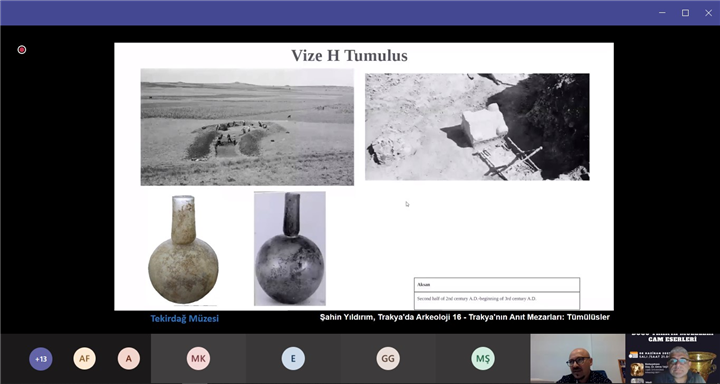Viewport: 720px width, 384px height.
Task: Select the E participant avatar
Action: 293,359
